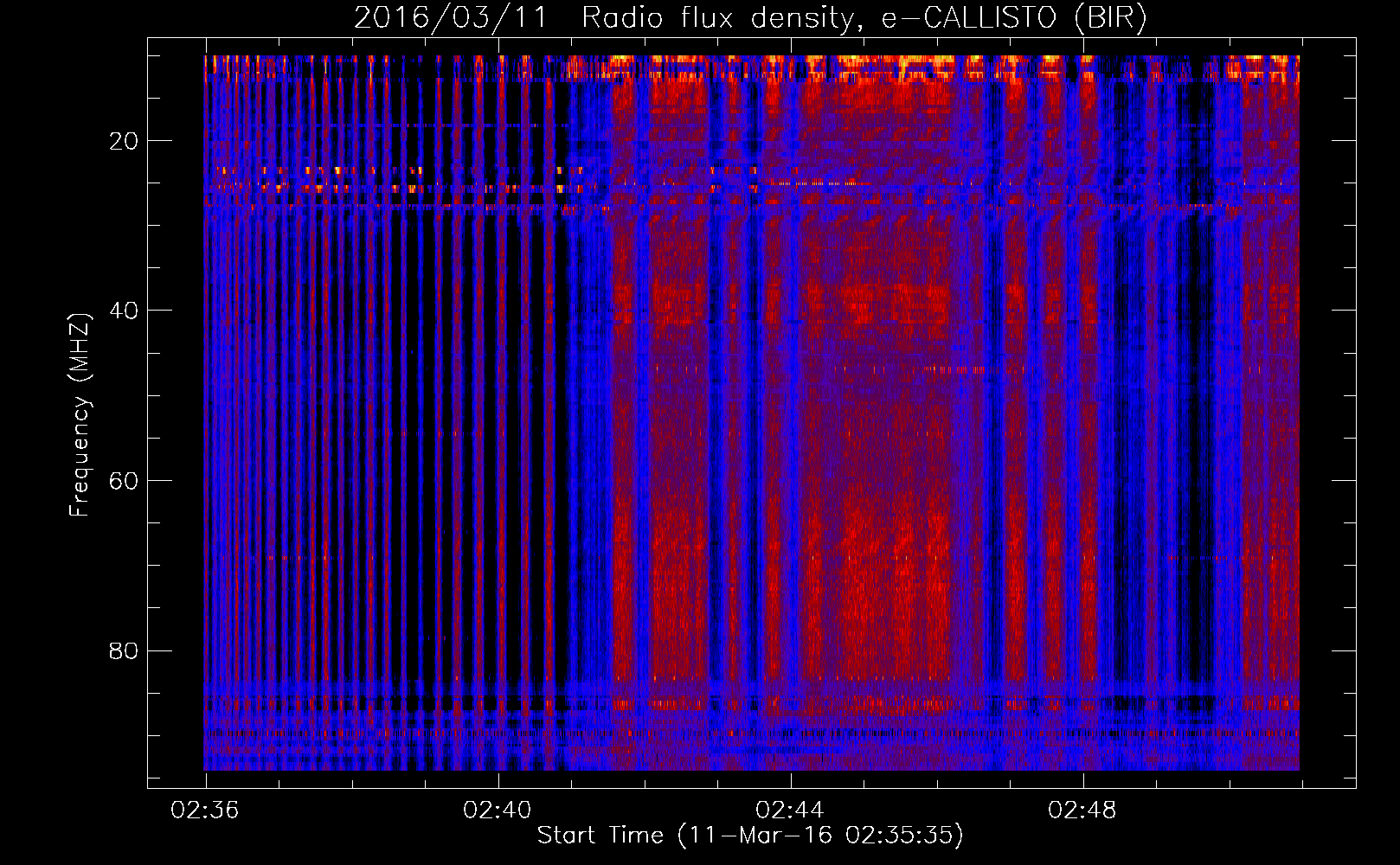
Task: Click the 02:36 time tick label
Action: point(205,811)
